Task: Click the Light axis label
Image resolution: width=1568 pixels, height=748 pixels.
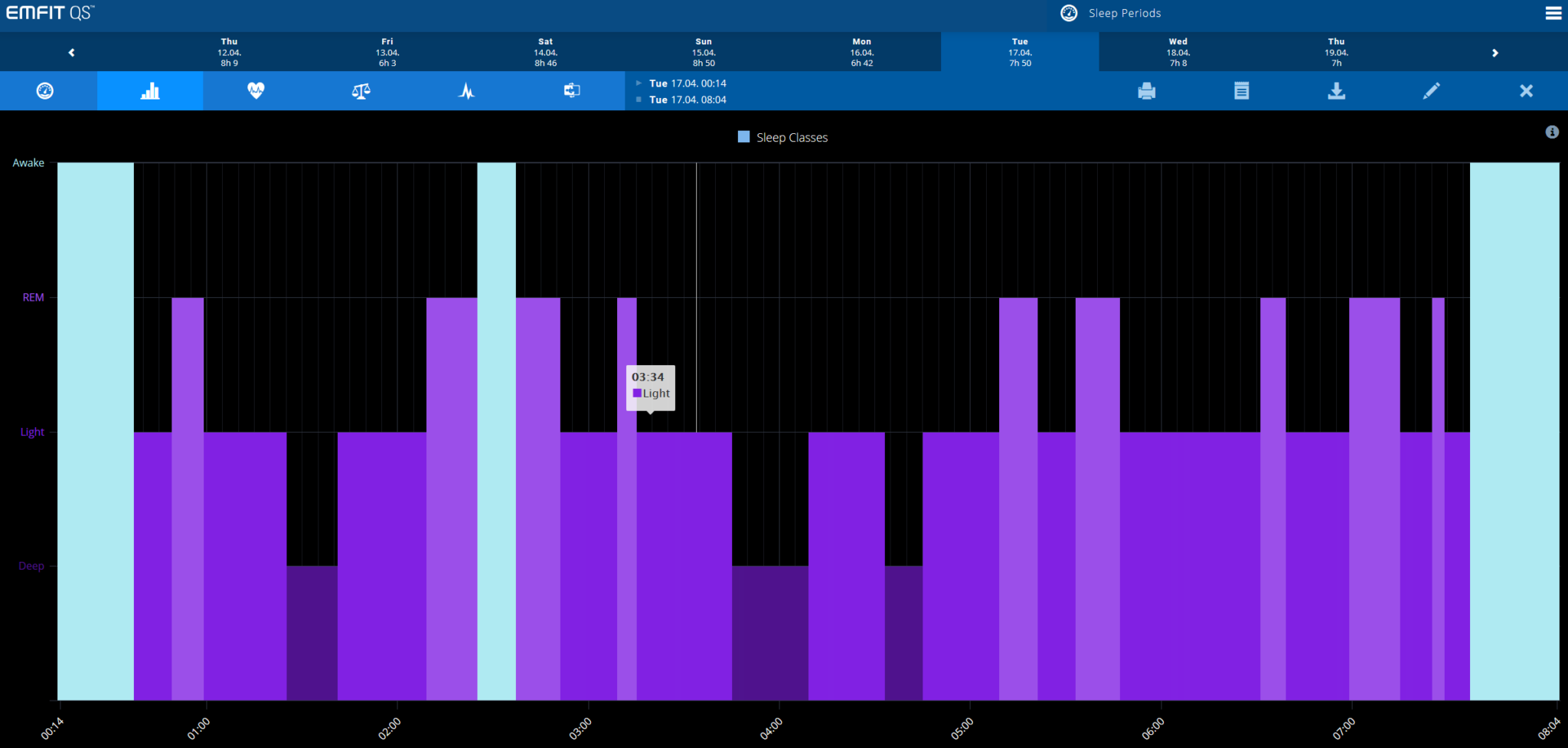Action: (x=32, y=432)
